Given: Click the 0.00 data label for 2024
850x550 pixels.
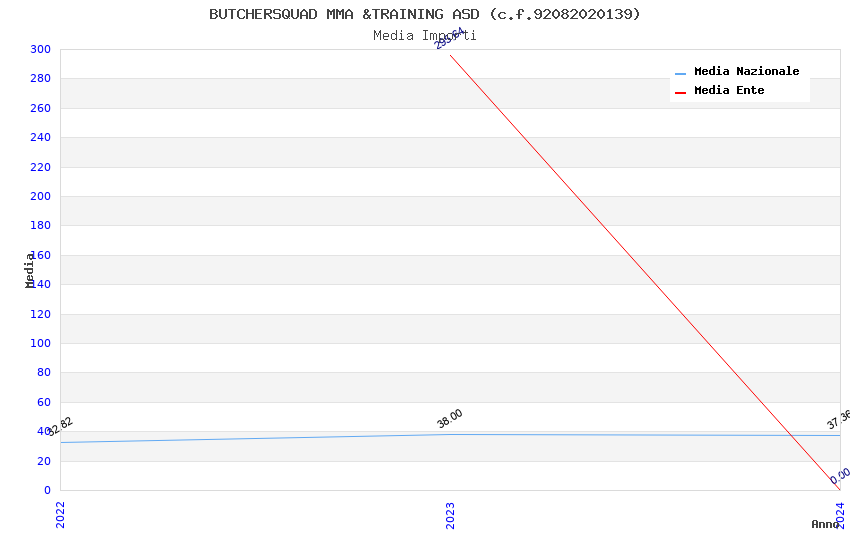Looking at the screenshot, I should click(840, 476).
